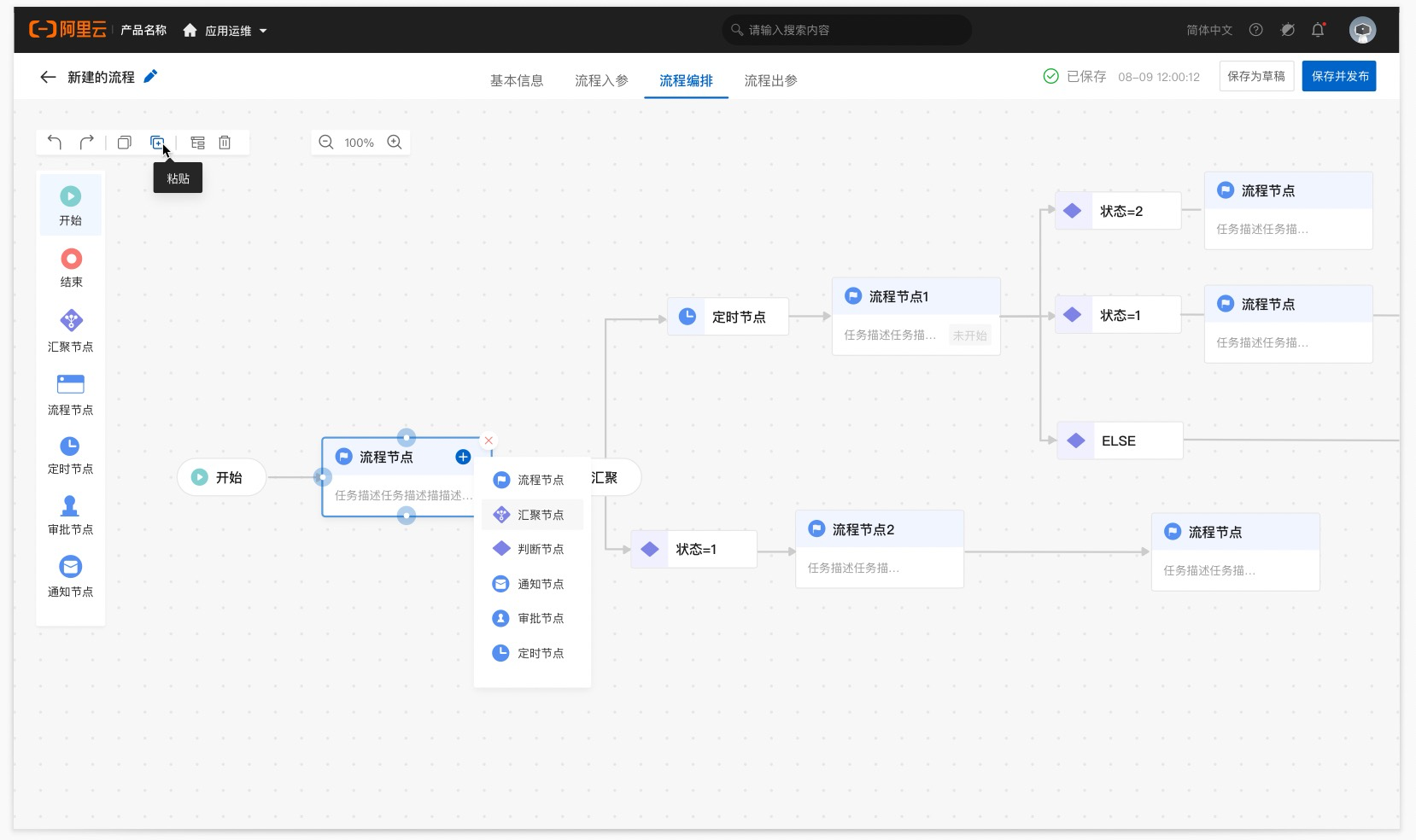The height and width of the screenshot is (840, 1416).
Task: Switch to the 流程入参 tab
Action: pos(601,80)
